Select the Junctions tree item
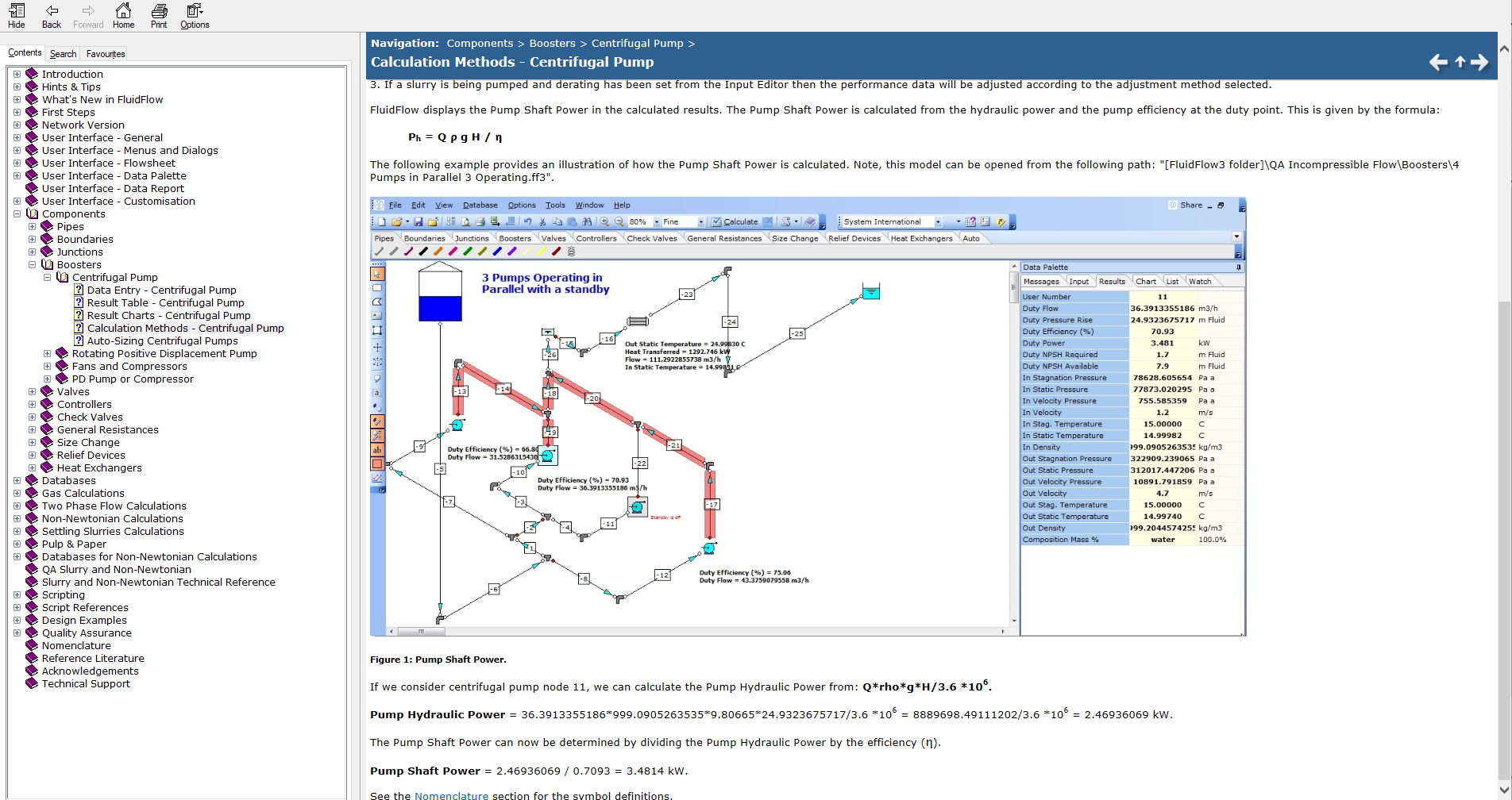Viewport: 1512px width, 800px height. click(x=80, y=252)
